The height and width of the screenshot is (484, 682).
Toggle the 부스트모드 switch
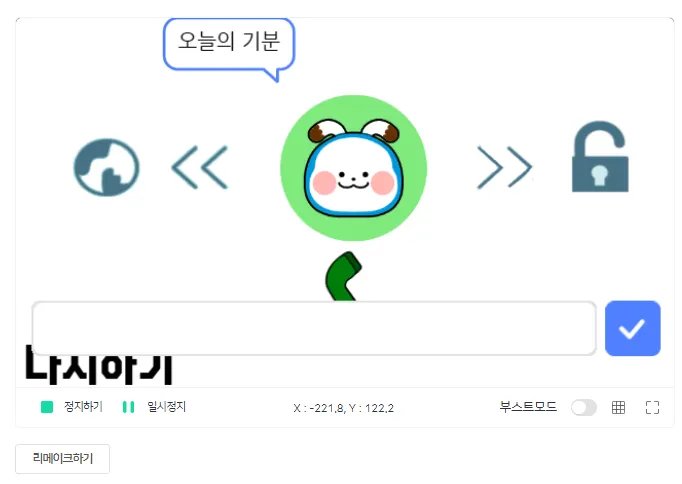point(584,407)
